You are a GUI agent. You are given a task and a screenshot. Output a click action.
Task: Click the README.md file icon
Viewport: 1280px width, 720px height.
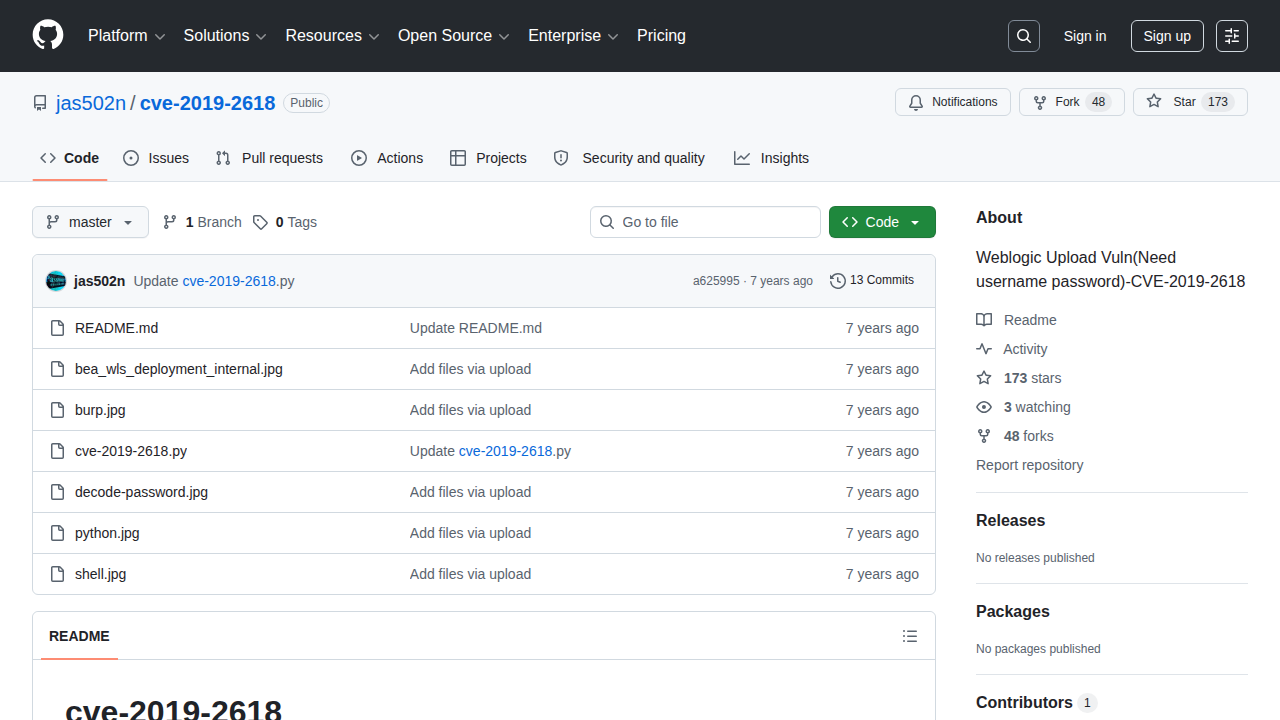pos(57,328)
